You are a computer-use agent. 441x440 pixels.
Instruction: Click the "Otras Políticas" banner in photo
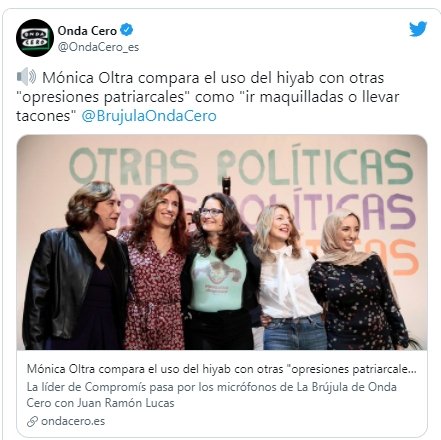point(242,167)
